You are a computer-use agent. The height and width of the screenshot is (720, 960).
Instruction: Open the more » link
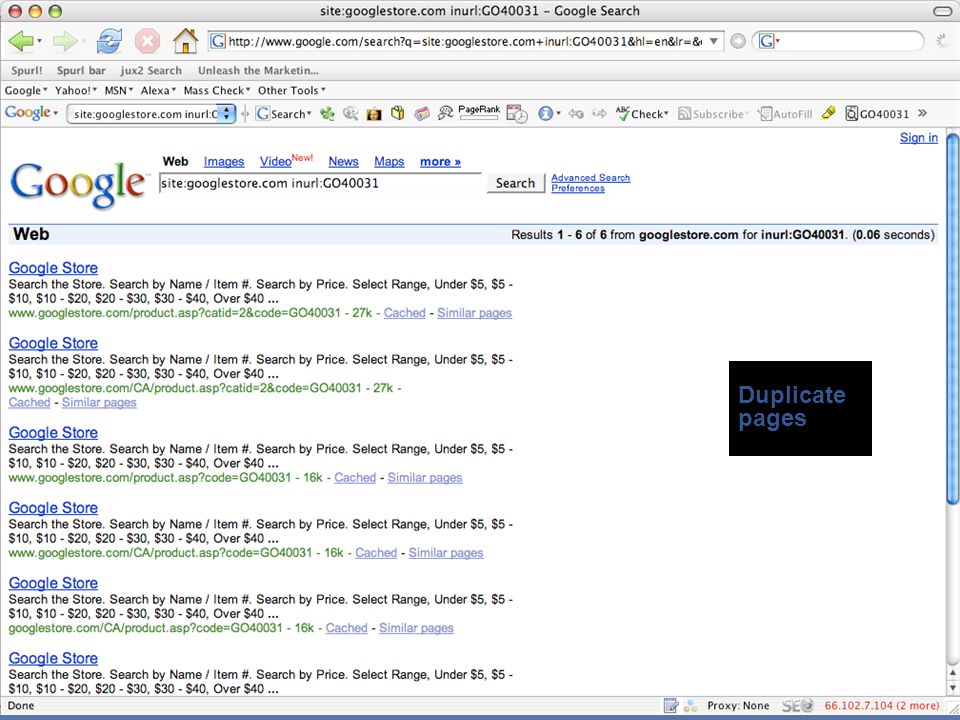[440, 162]
